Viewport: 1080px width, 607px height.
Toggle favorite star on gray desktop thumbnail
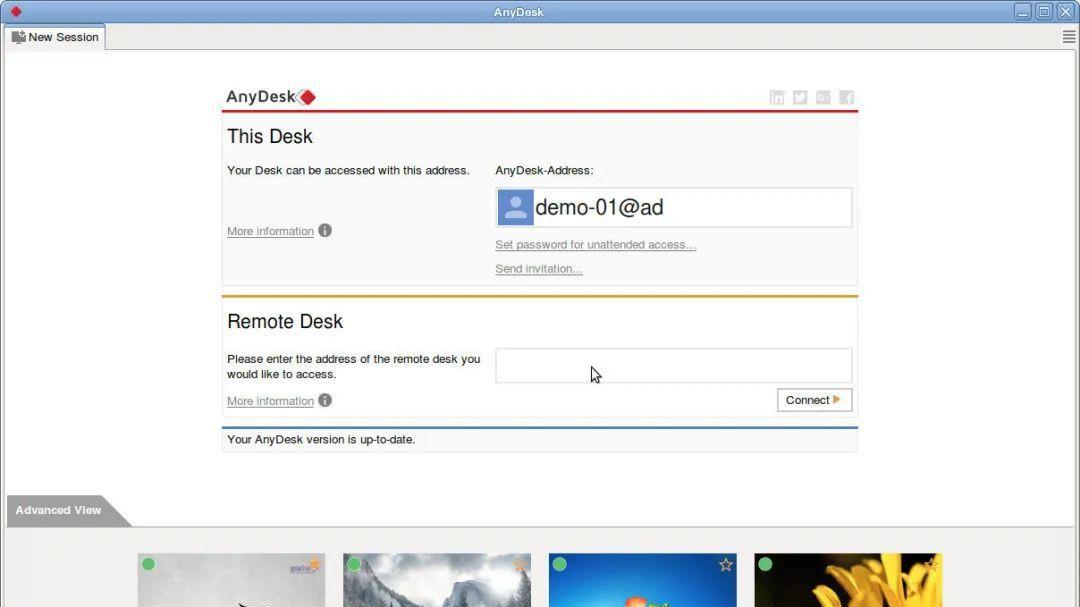[x=315, y=565]
